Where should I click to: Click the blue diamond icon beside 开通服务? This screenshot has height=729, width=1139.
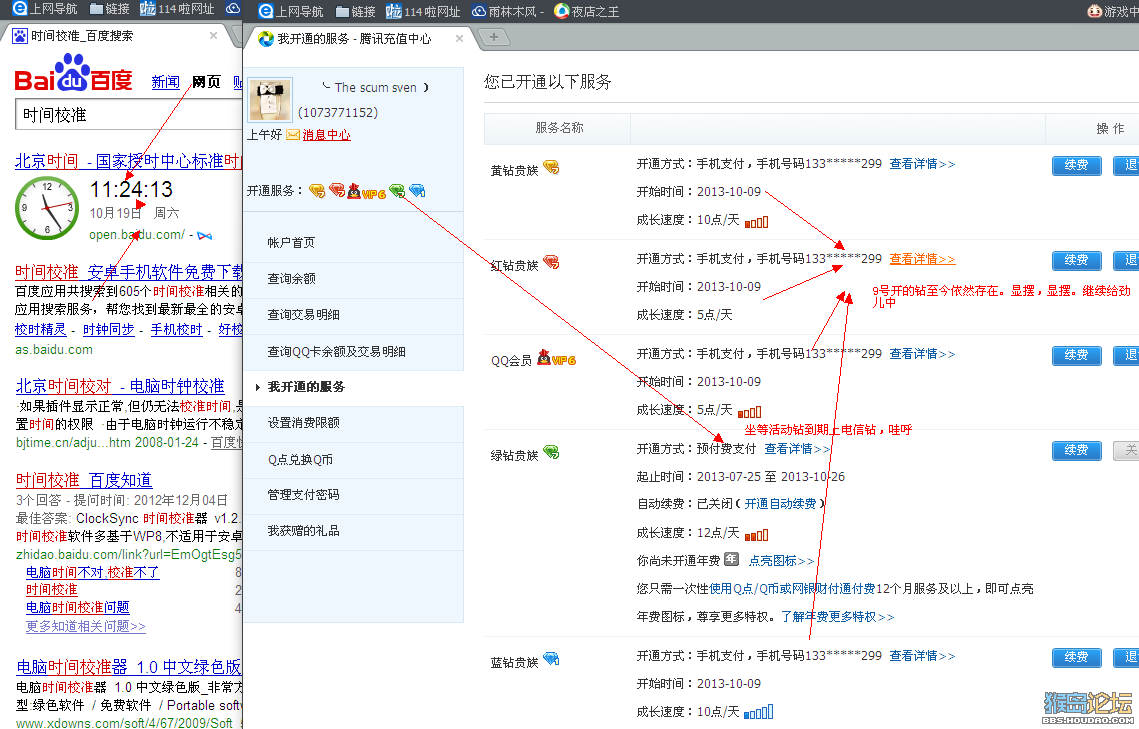[x=417, y=191]
